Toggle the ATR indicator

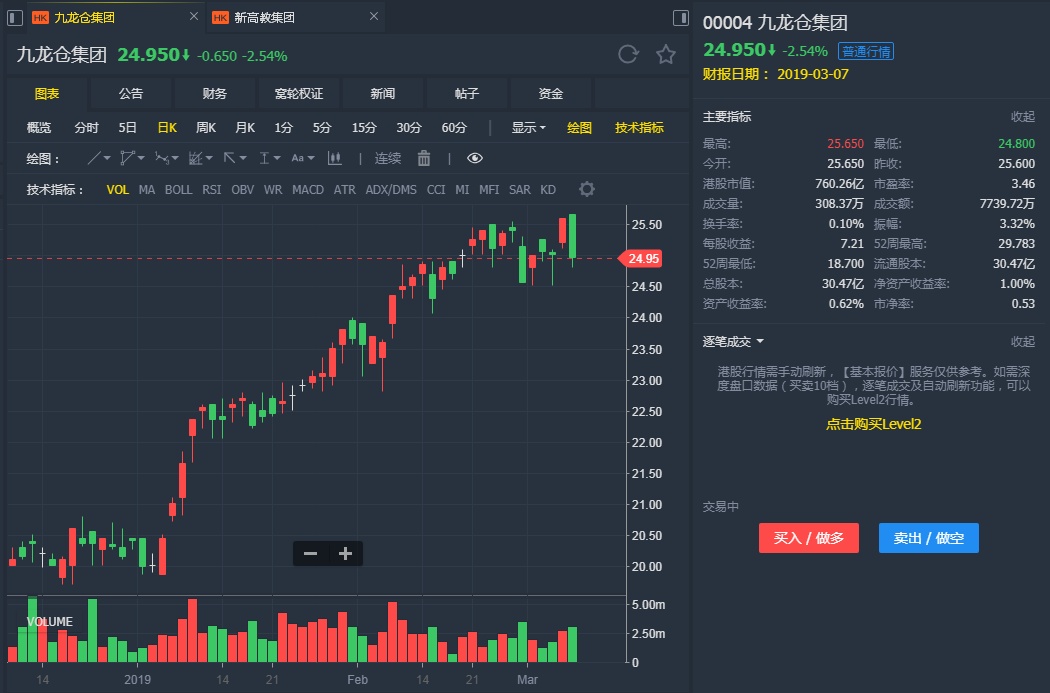click(x=344, y=189)
